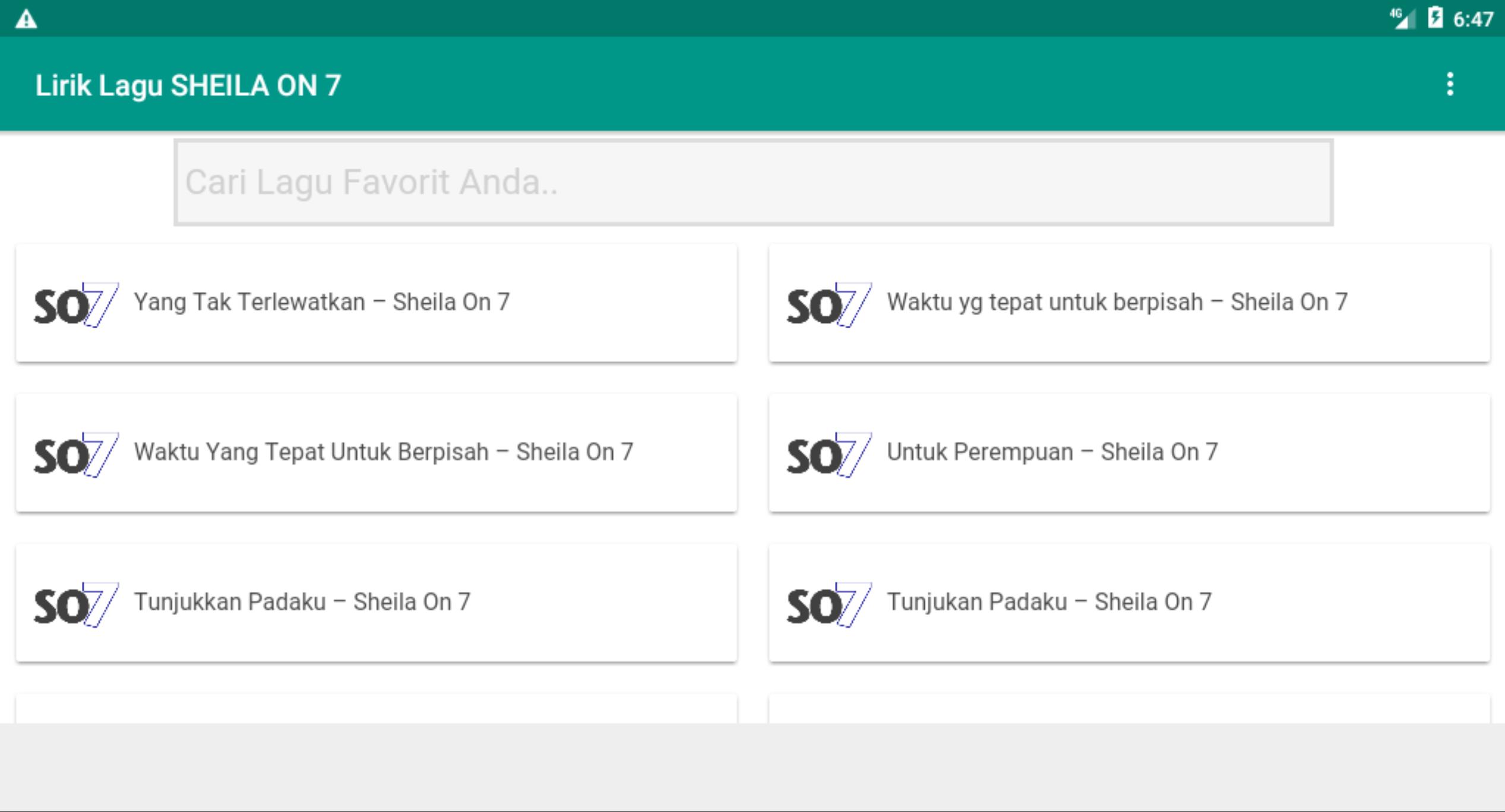This screenshot has height=812, width=1505.
Task: Tap the SO7 logo beside Waktu yg tepat
Action: pos(829,304)
